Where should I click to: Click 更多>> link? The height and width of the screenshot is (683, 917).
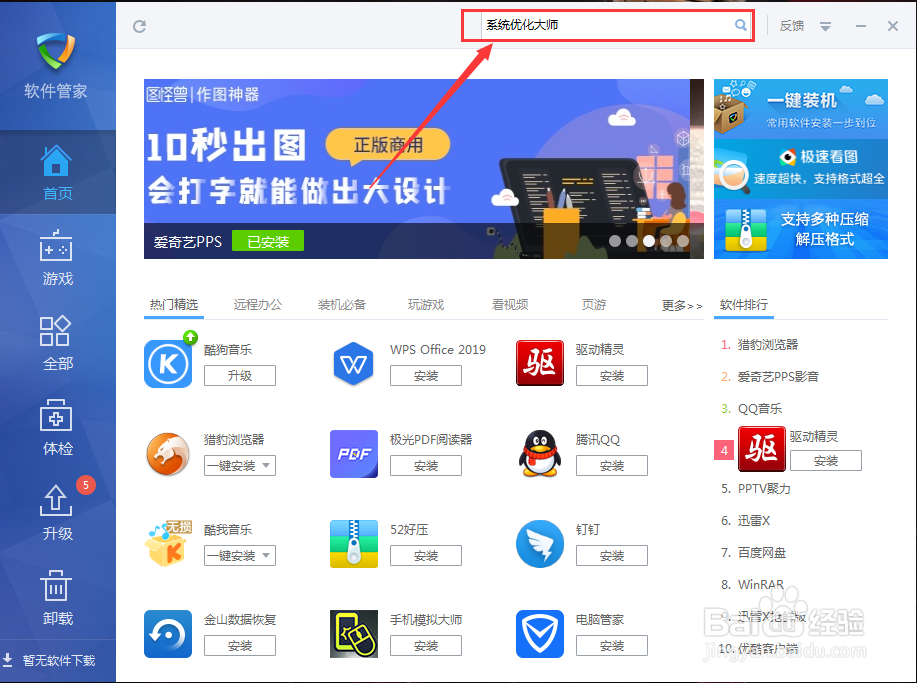coord(682,306)
